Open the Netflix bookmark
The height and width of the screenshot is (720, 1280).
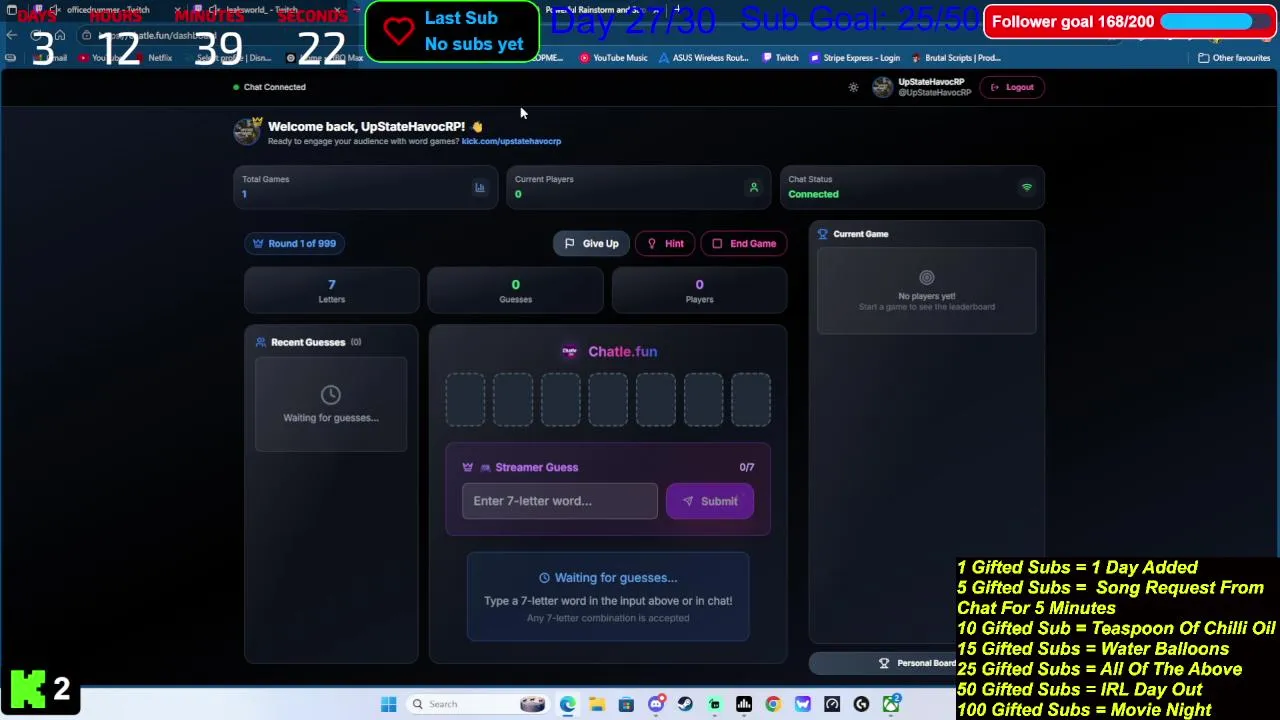(153, 58)
